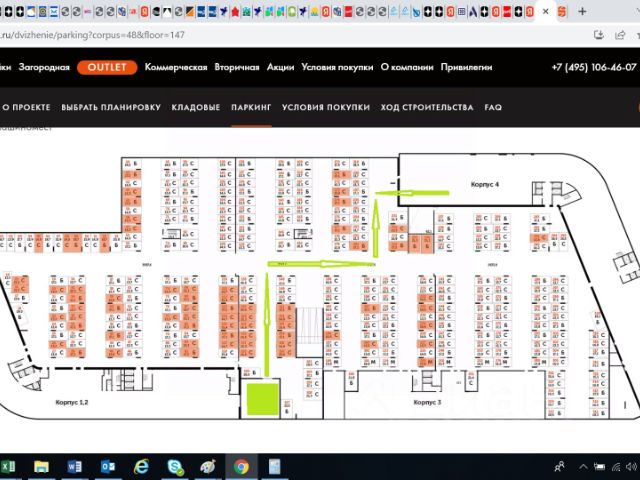The image size is (640, 480).
Task: Open Skype from the taskbar
Action: 175,467
